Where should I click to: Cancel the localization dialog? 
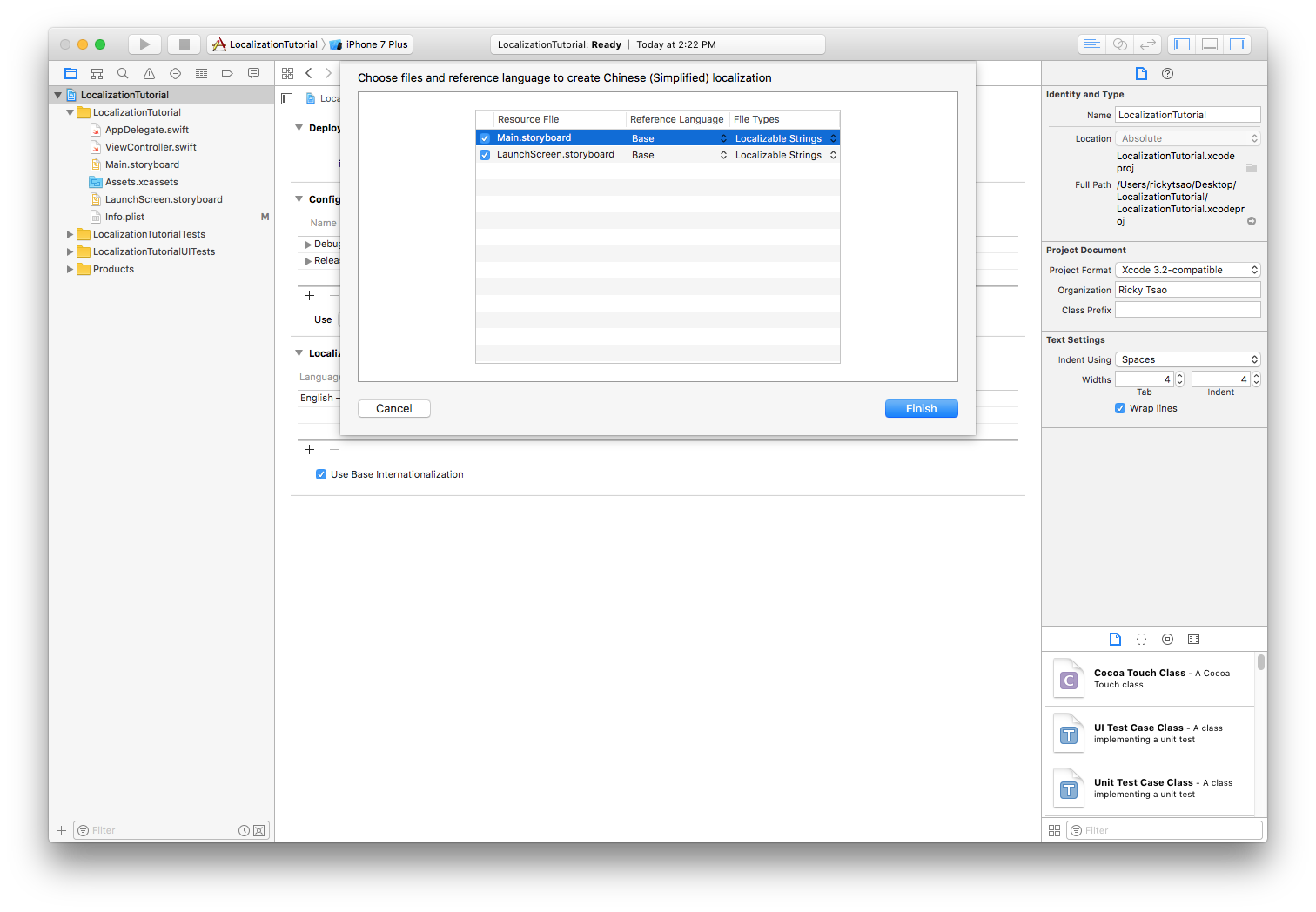click(394, 409)
